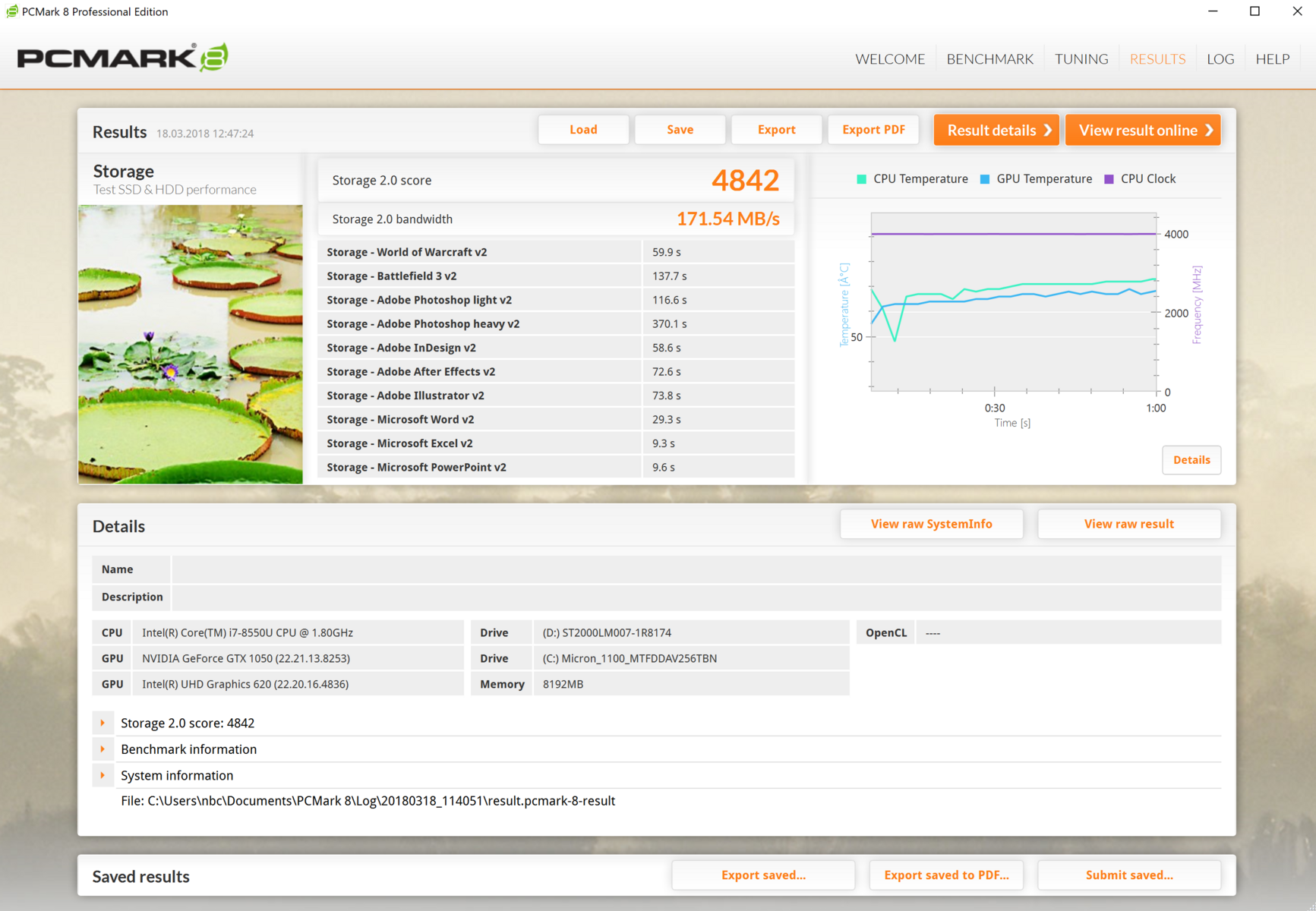Maximize the PCMark 8 window
This screenshot has height=911, width=1316.
coord(1254,11)
